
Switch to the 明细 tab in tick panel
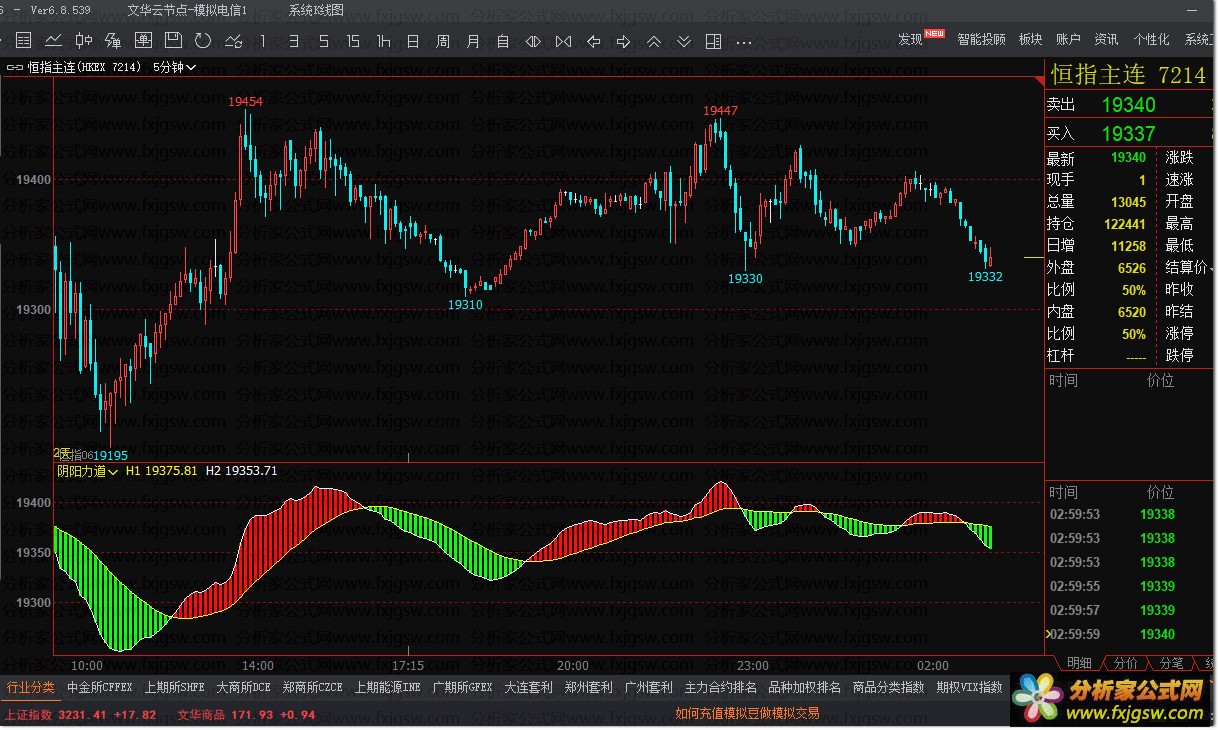1079,662
